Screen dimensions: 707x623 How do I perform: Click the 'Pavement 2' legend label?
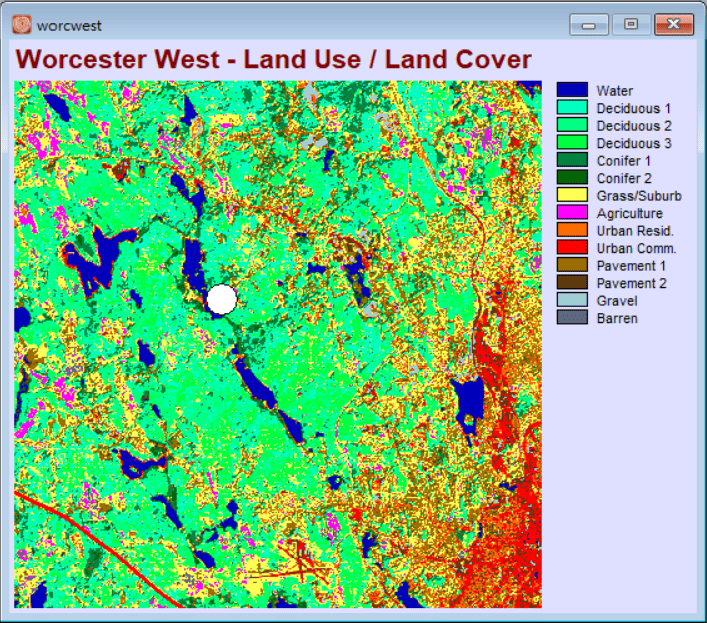[x=631, y=284]
